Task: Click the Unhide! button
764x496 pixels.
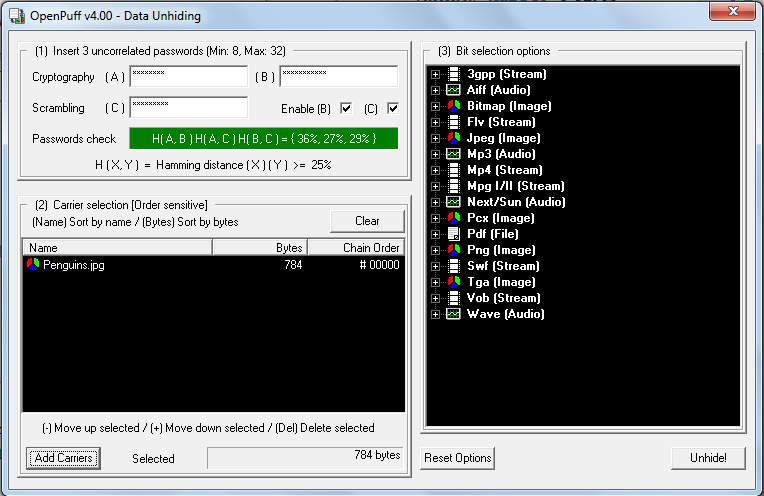Action: (x=708, y=458)
